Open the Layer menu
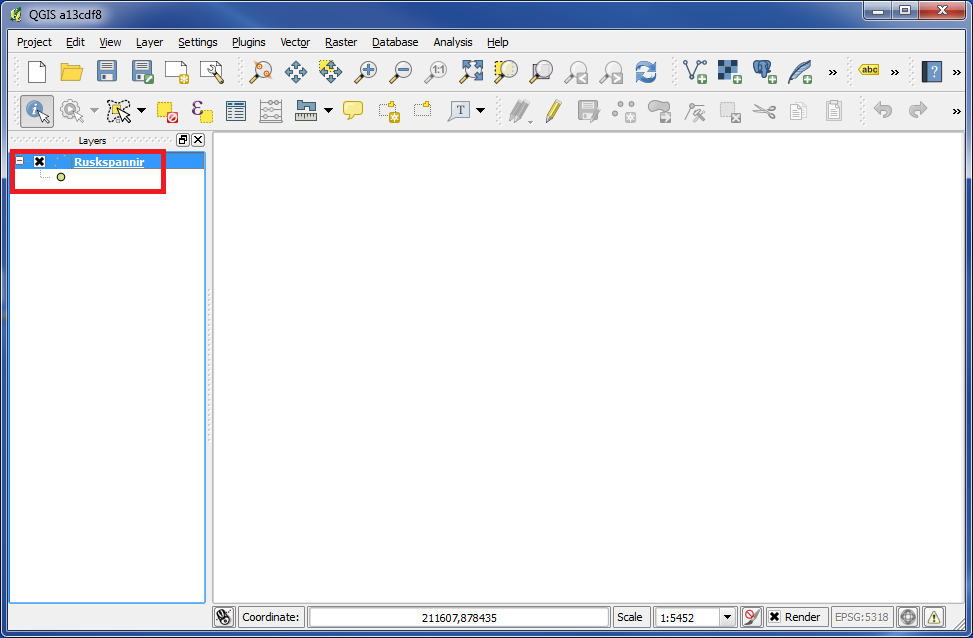The height and width of the screenshot is (638, 973). [x=150, y=42]
